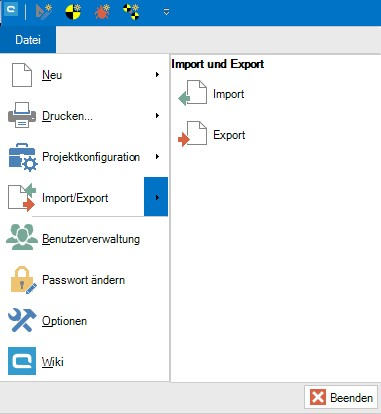Viewport: 381px width, 414px height.
Task: Click the double yellow-black target icon
Action: [131, 12]
